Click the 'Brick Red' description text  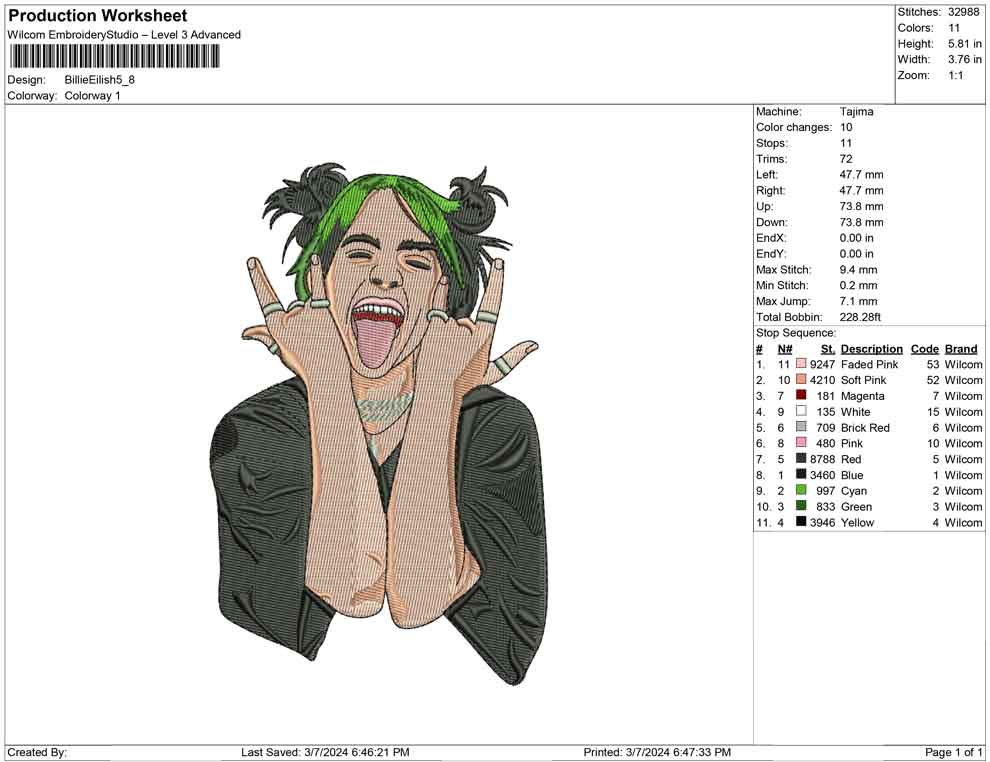[866, 427]
